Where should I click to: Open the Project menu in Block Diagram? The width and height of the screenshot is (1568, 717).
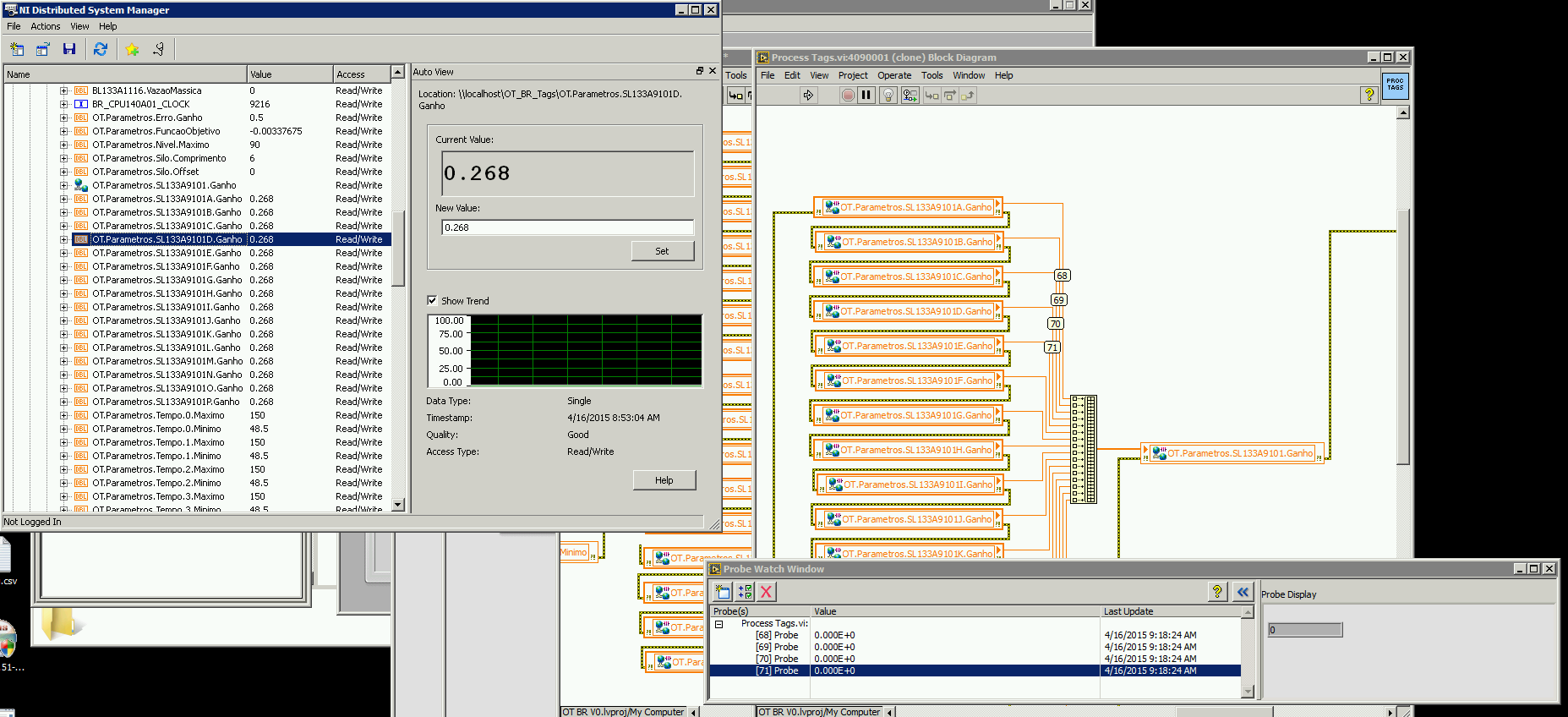pos(853,75)
